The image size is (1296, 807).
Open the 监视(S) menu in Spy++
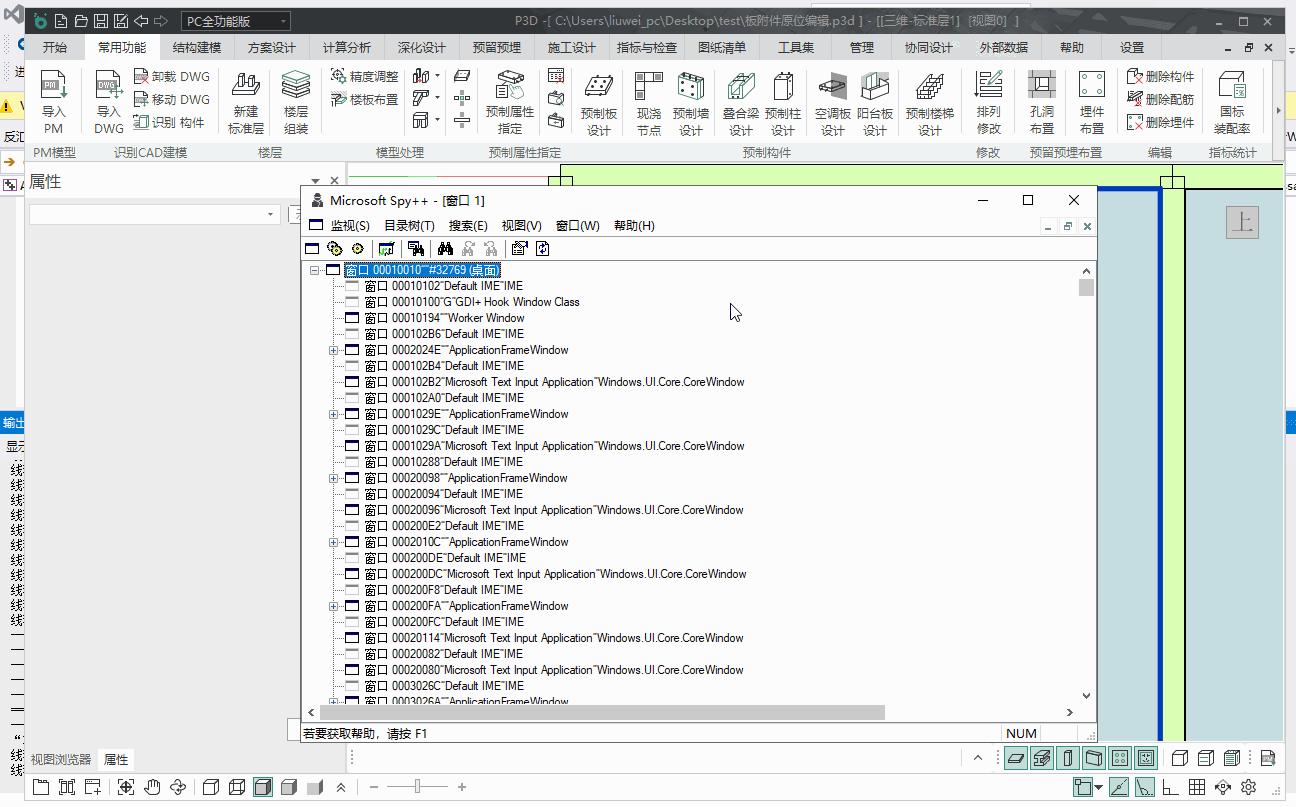coord(350,226)
